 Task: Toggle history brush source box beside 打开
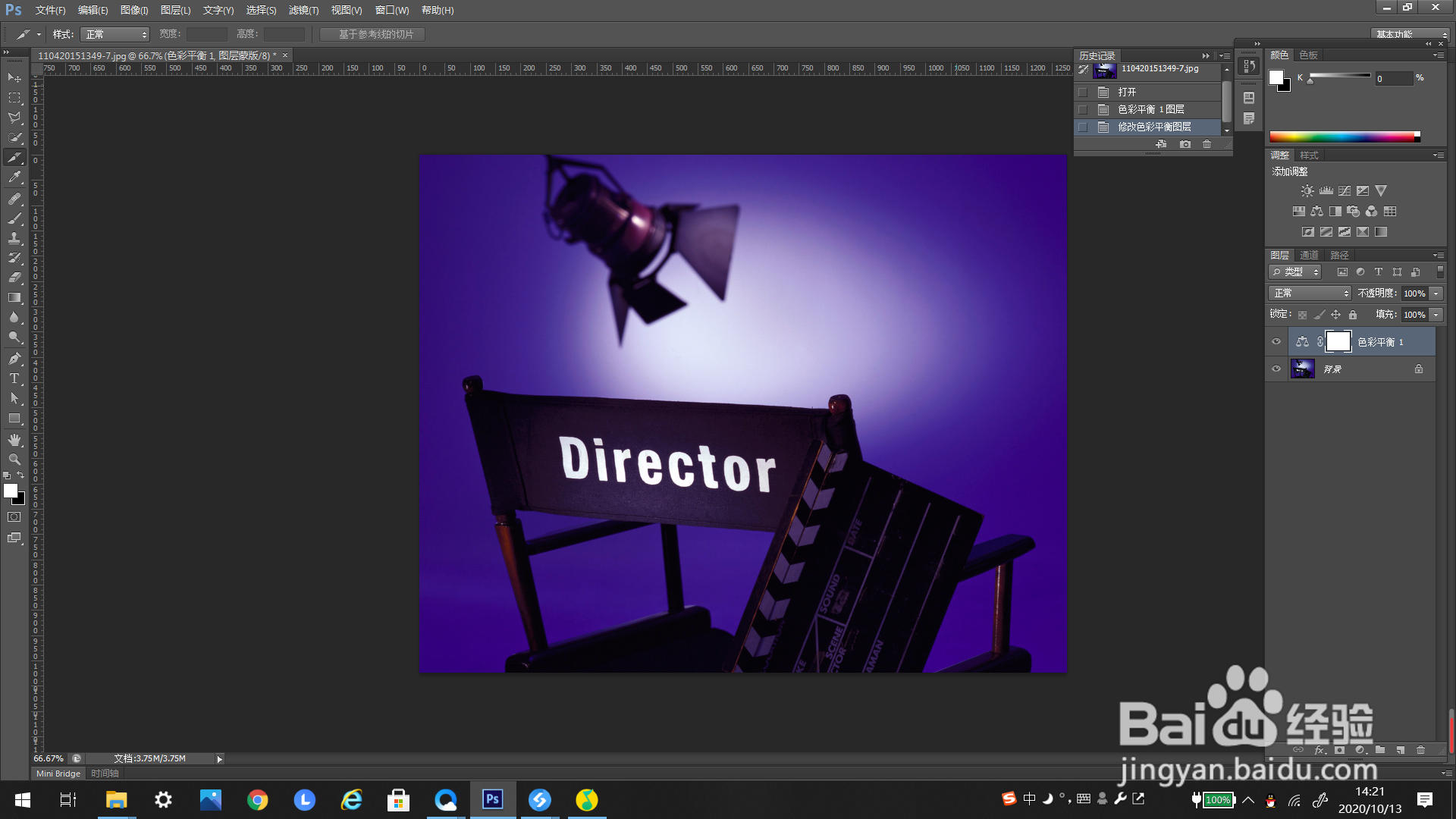click(1083, 92)
